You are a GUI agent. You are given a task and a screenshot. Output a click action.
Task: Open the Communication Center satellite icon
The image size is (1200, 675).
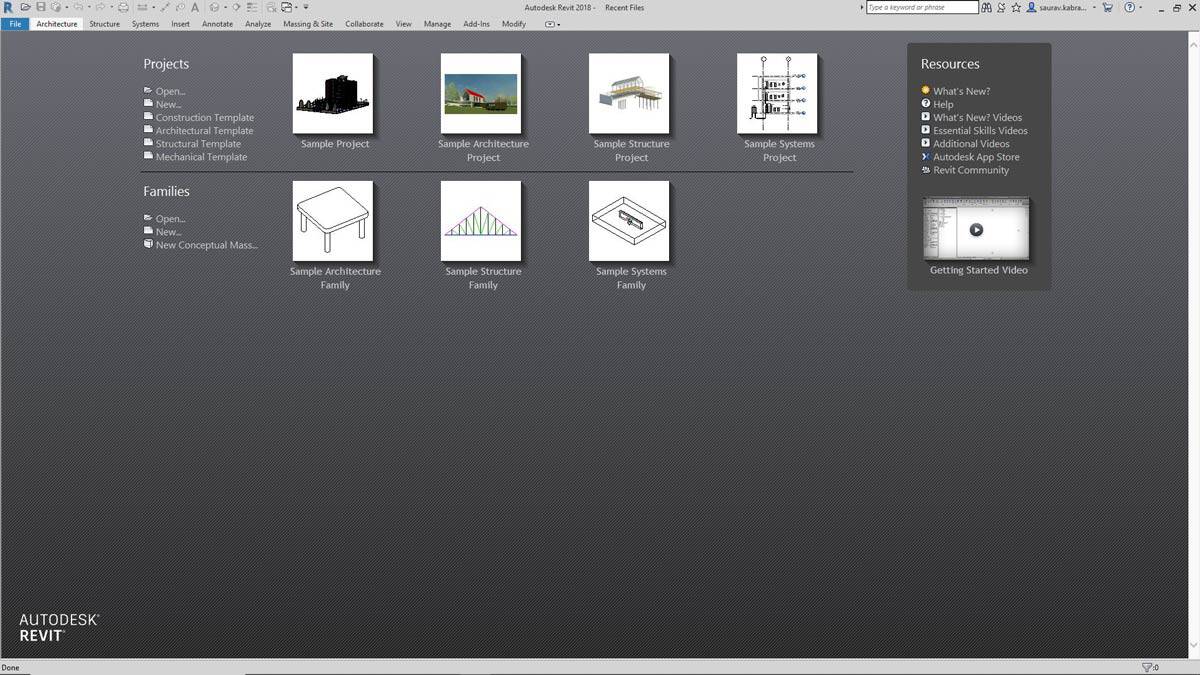[1000, 7]
